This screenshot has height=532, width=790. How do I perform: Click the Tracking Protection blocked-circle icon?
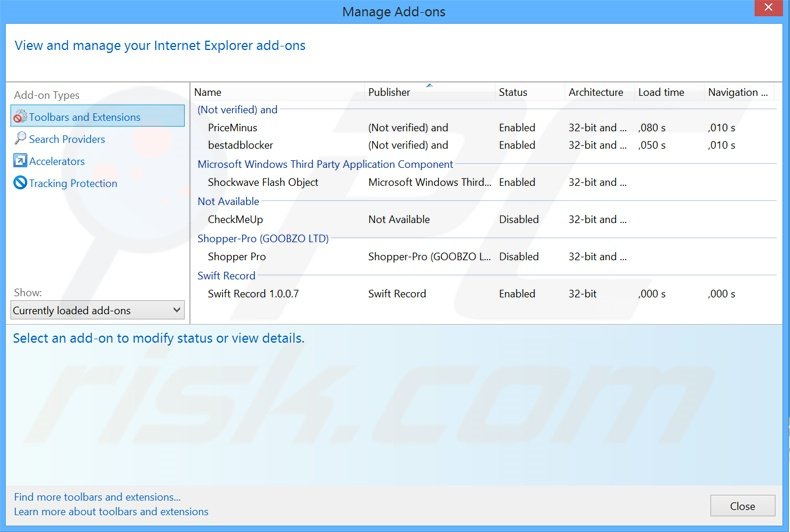[x=20, y=182]
